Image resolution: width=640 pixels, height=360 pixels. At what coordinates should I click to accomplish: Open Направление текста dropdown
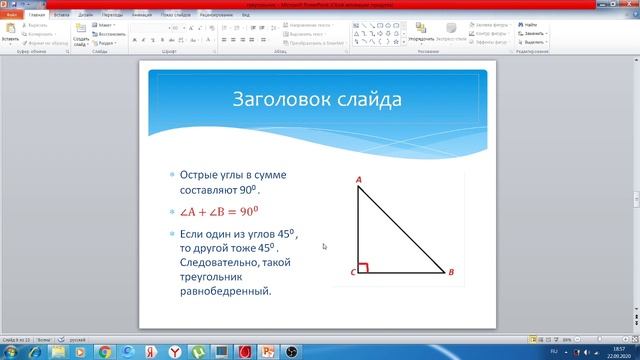tap(309, 25)
